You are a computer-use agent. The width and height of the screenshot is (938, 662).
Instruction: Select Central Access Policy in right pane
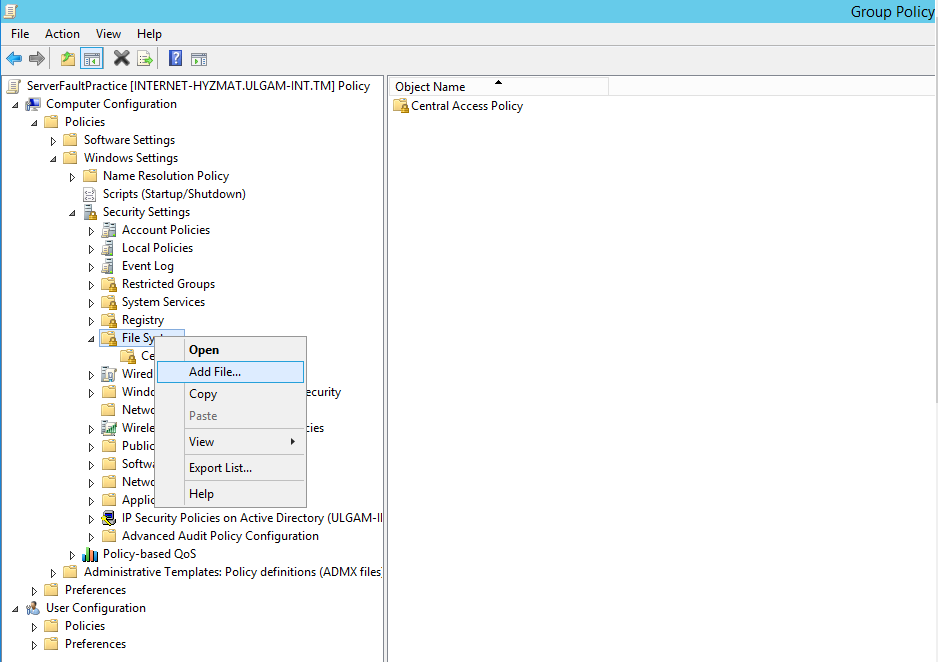467,106
